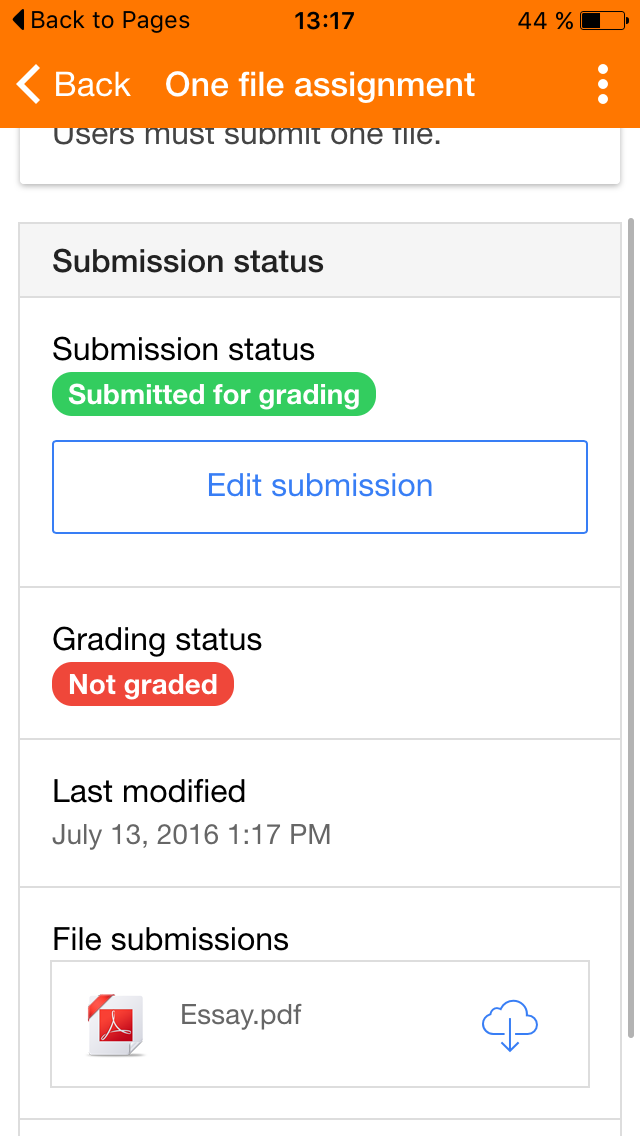Tap the 'Back' text in header
Screen dimensions: 640x1136
click(x=92, y=85)
